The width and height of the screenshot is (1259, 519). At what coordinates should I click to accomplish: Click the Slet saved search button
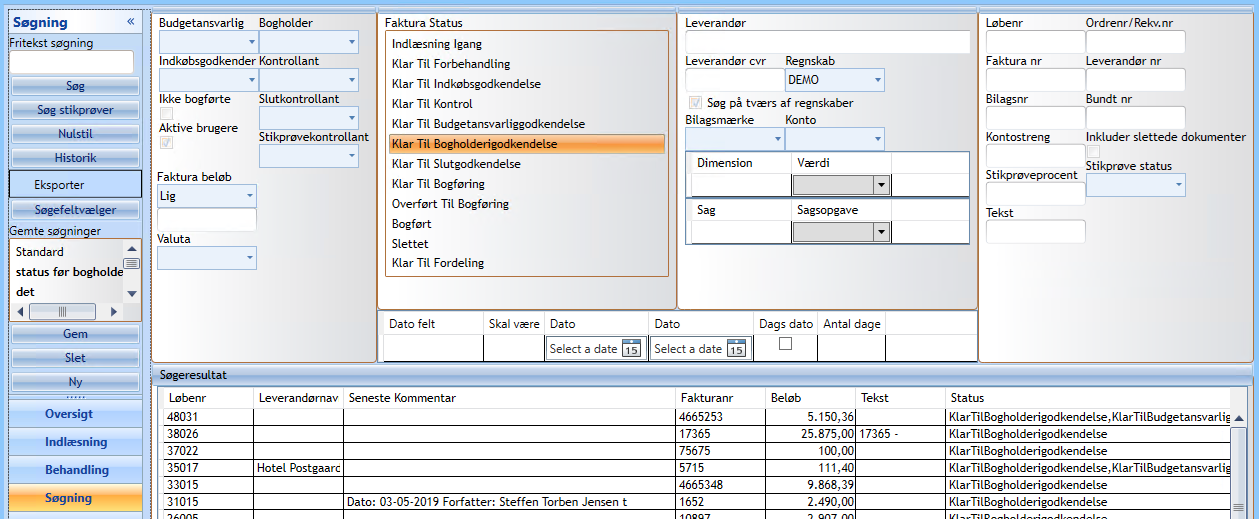click(75, 358)
